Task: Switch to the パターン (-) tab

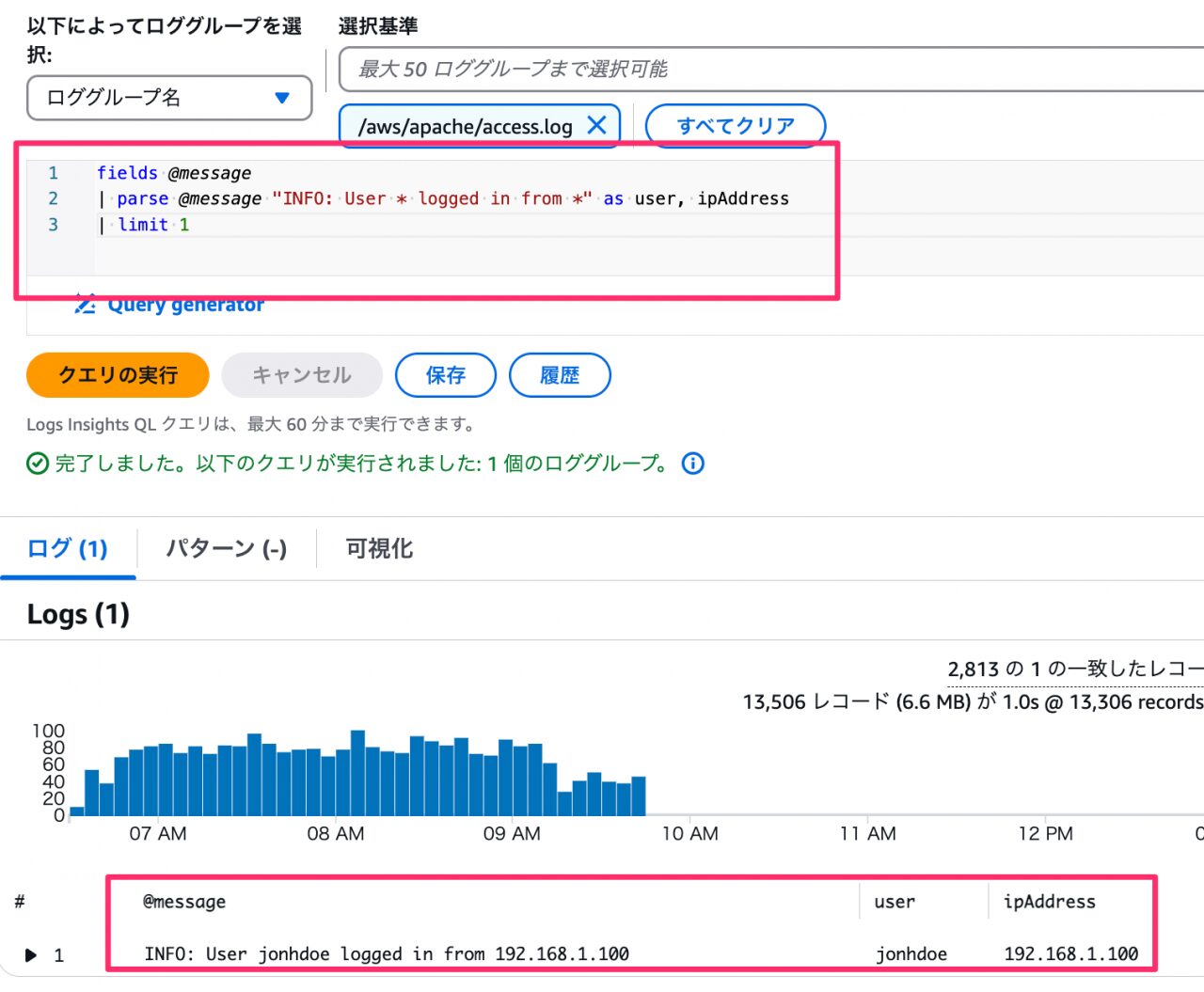Action: (227, 548)
